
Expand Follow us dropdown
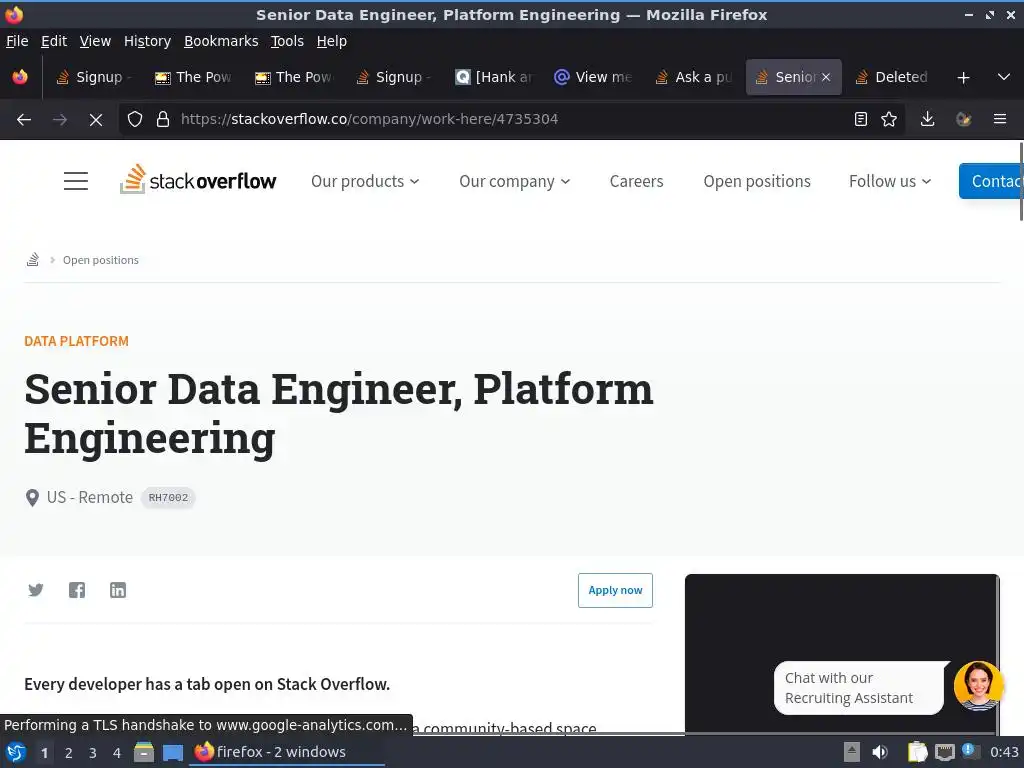point(889,181)
